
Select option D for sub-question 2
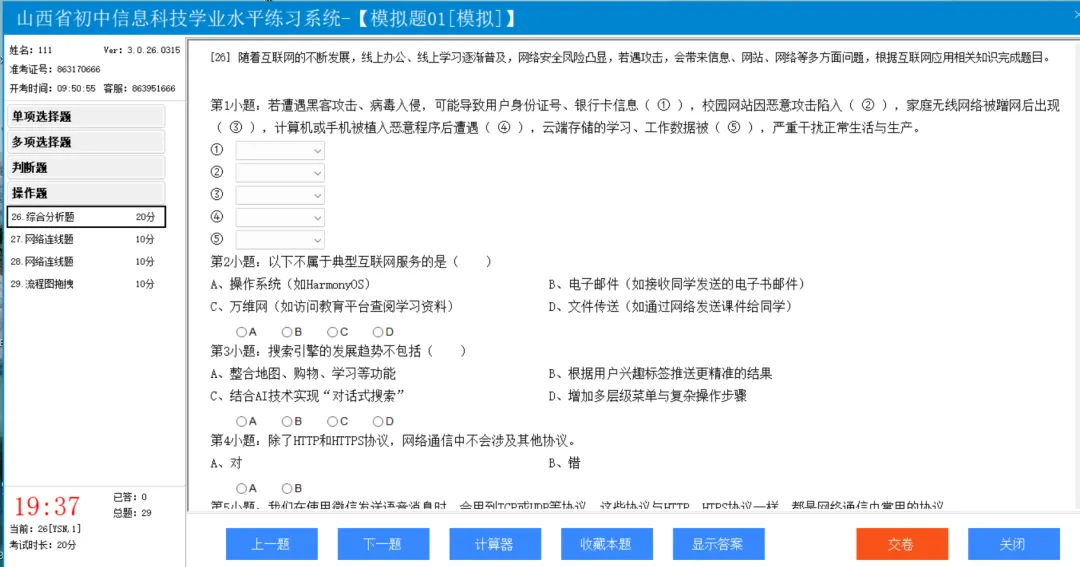coord(378,332)
